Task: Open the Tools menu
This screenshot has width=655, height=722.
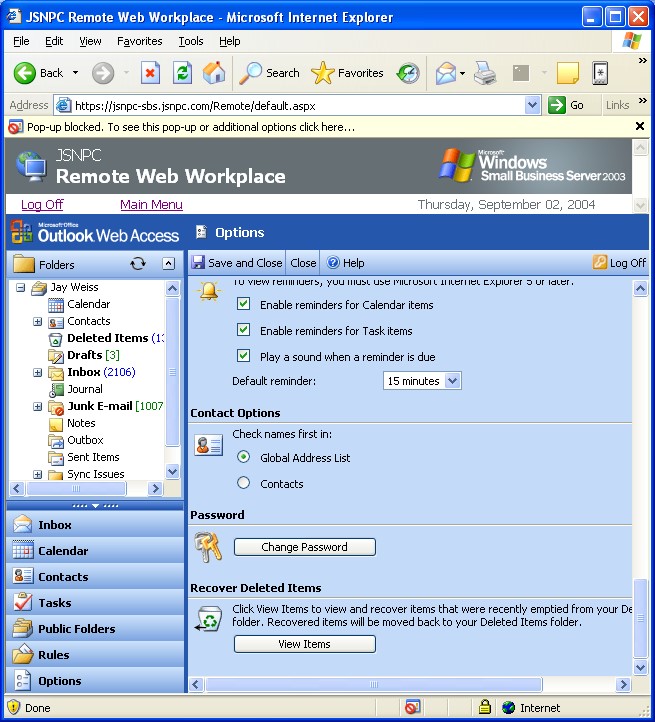Action: [x=191, y=41]
